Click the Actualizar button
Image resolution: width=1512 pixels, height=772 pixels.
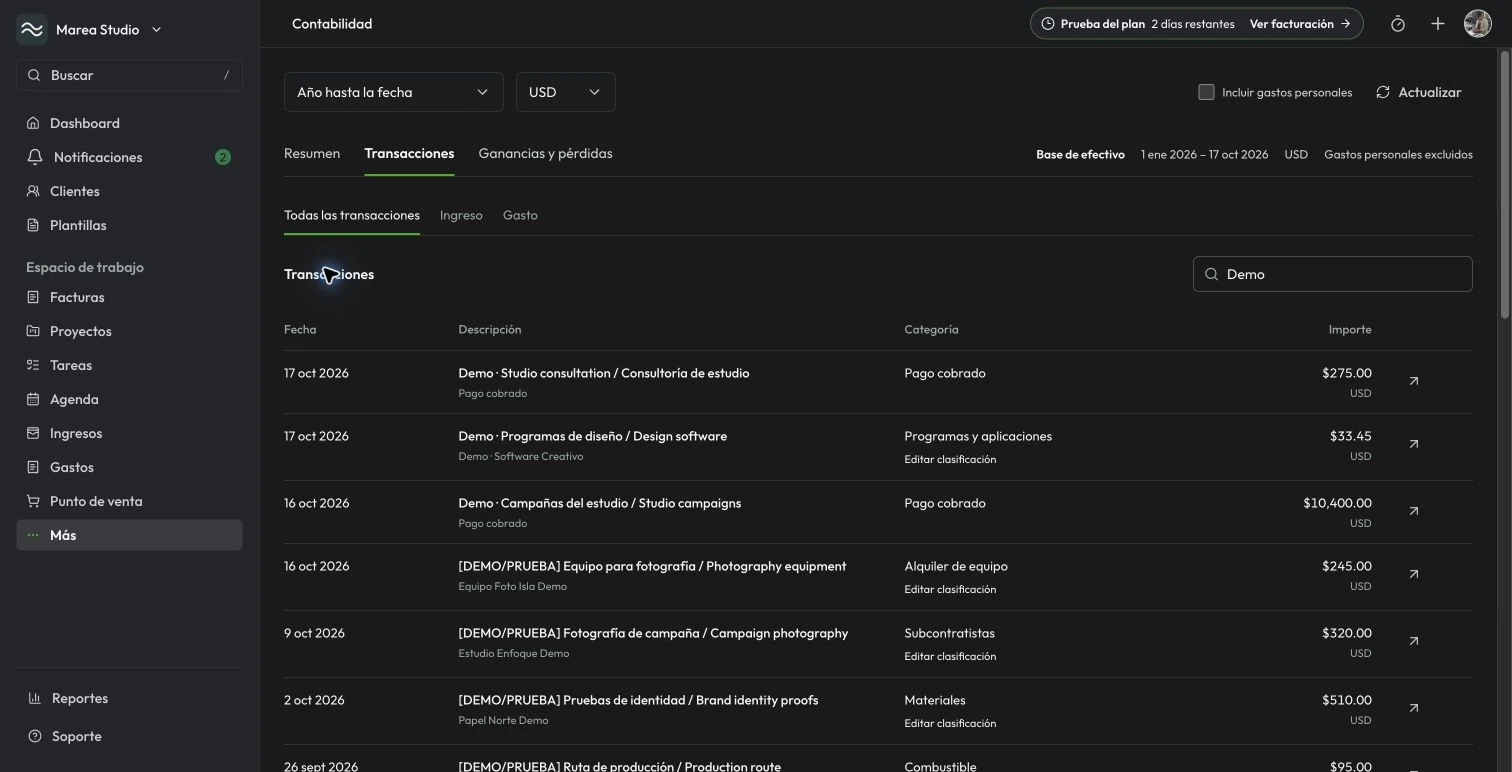pos(1418,92)
